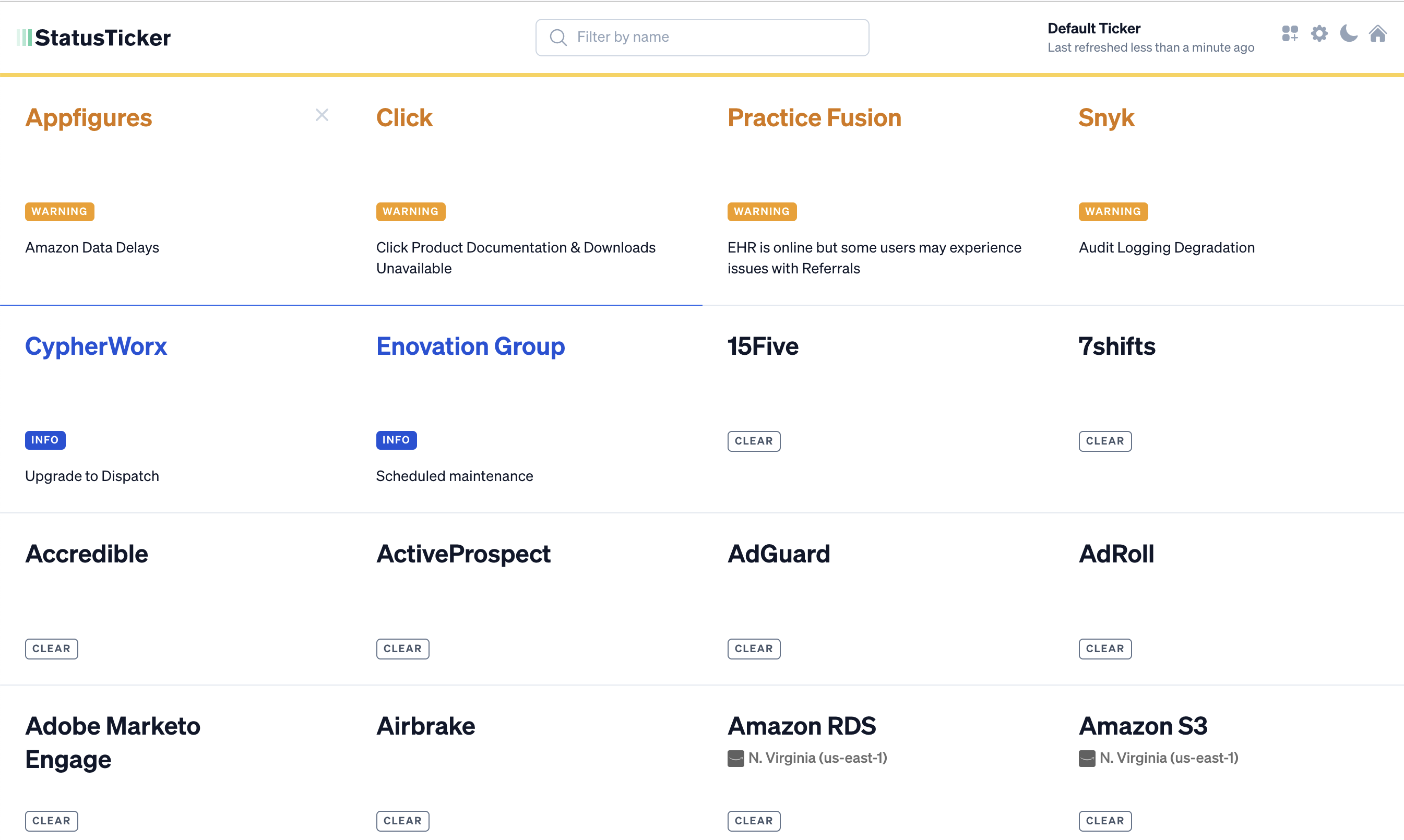Viewport: 1404px width, 840px height.
Task: Click the Amazon RDS region icon
Action: pos(735,759)
